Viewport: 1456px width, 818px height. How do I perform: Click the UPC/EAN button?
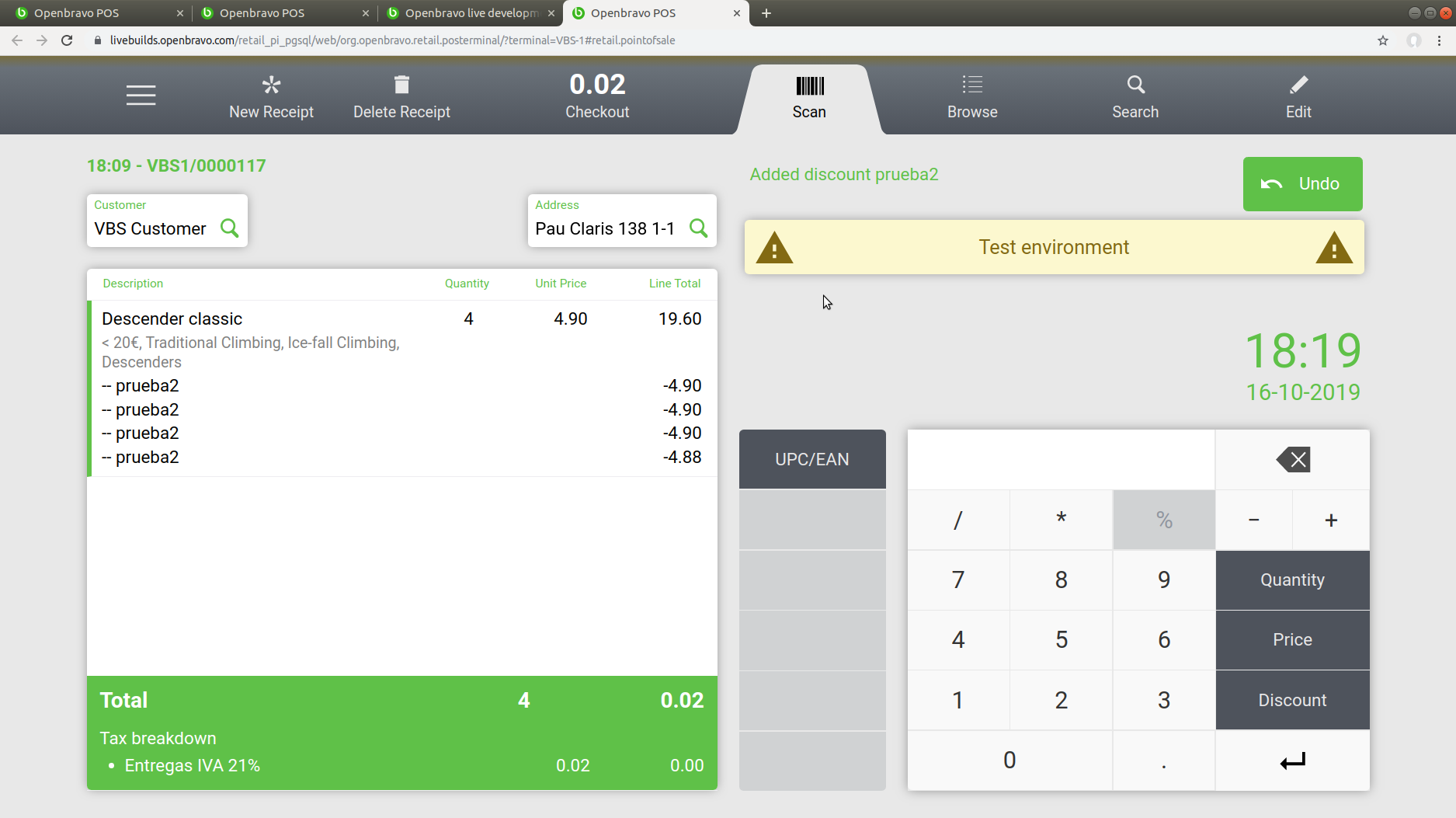[x=812, y=459]
